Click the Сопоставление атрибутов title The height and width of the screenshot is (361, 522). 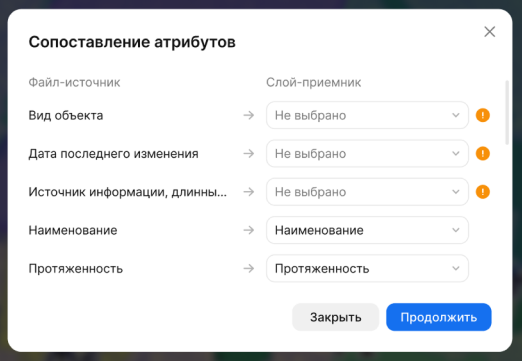click(x=132, y=42)
